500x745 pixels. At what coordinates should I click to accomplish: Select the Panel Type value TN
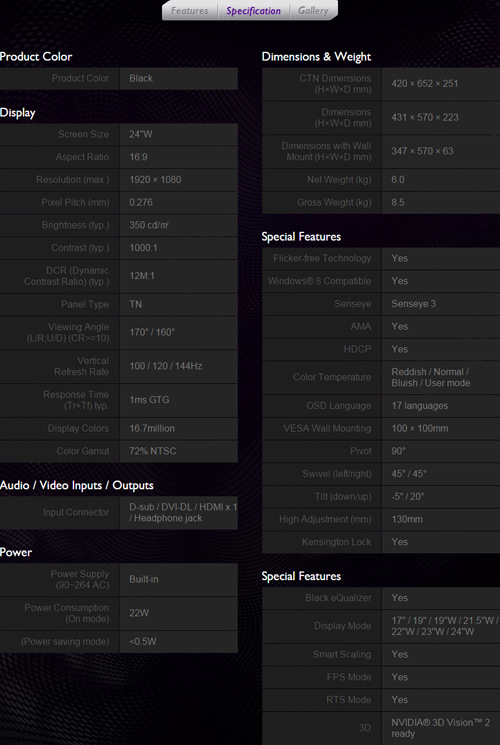point(135,304)
